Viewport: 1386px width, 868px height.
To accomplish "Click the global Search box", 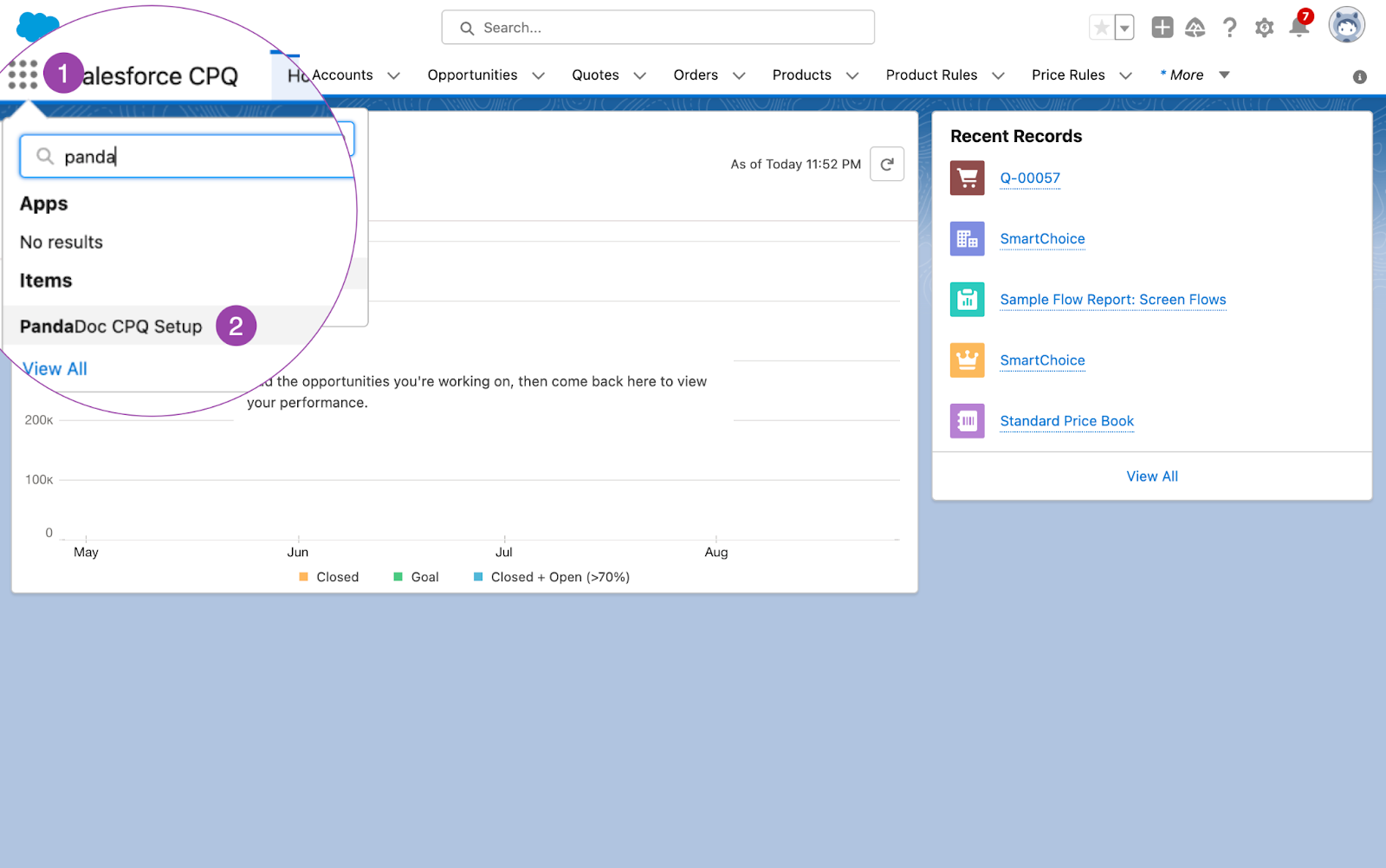I will (658, 28).
